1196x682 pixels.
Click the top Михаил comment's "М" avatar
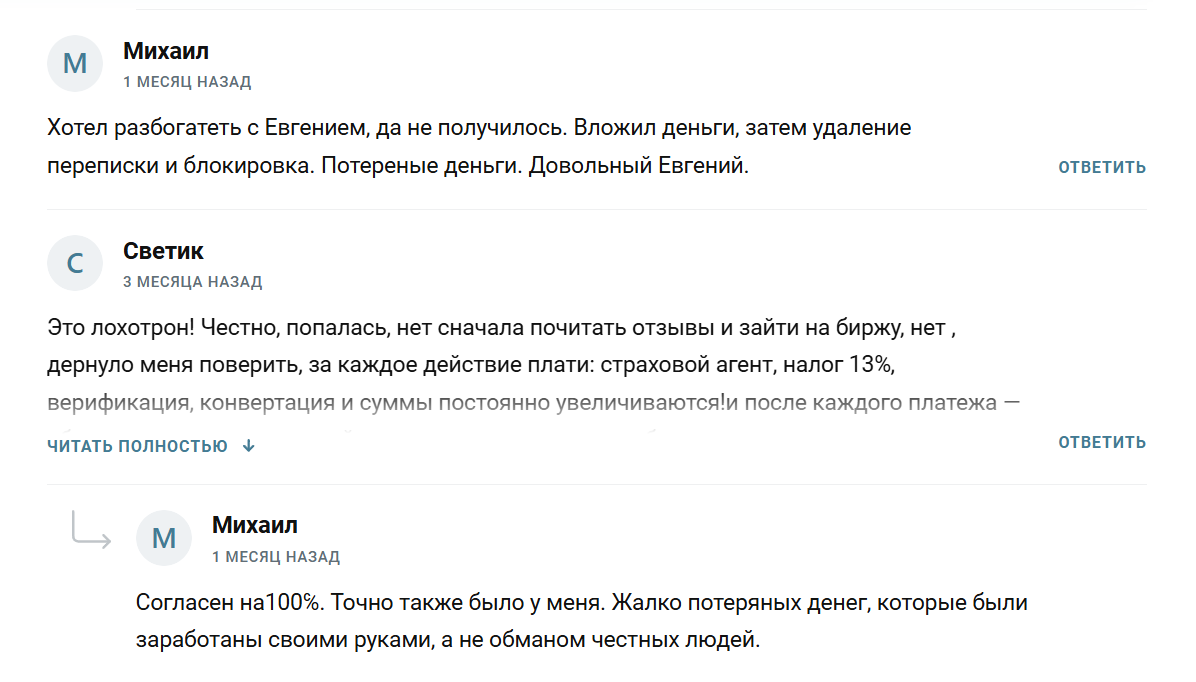(x=75, y=64)
